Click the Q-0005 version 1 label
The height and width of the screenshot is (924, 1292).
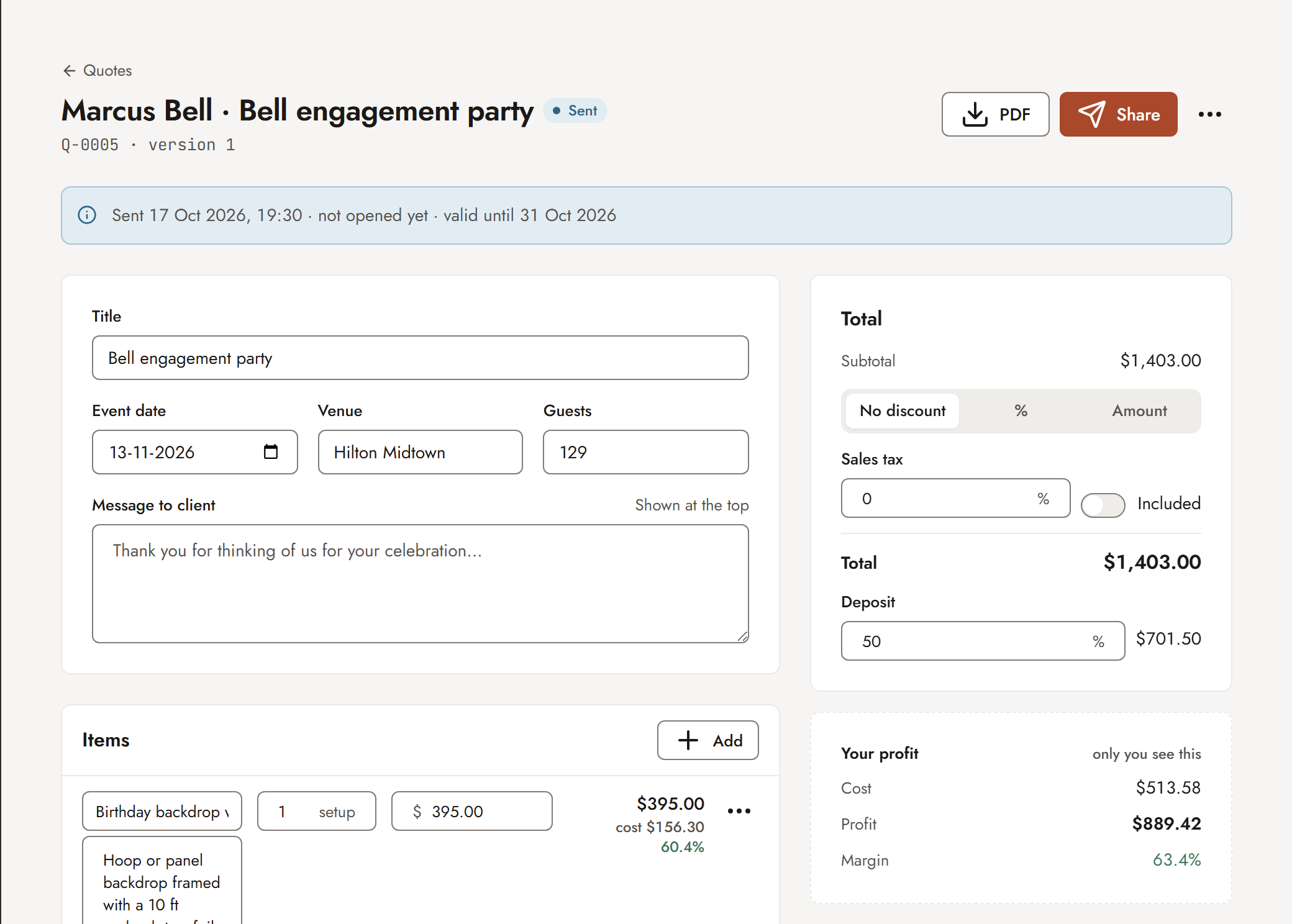[x=148, y=145]
